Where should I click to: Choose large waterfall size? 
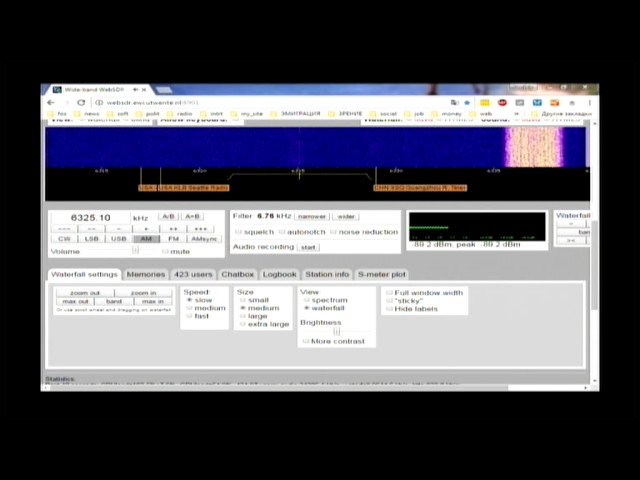(242, 316)
